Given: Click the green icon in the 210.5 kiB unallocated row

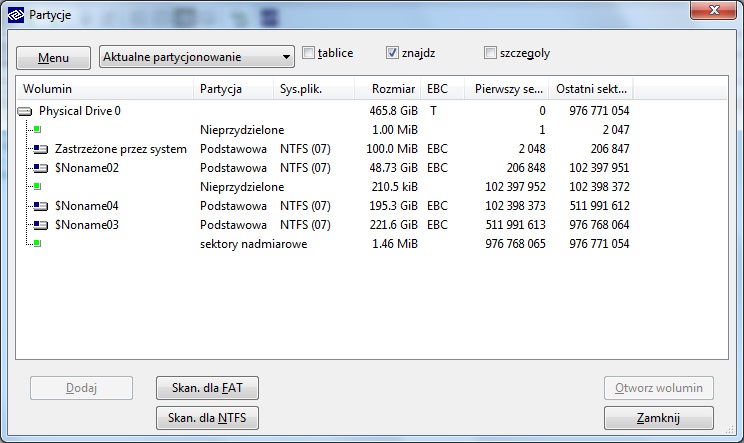Looking at the screenshot, I should [37, 186].
